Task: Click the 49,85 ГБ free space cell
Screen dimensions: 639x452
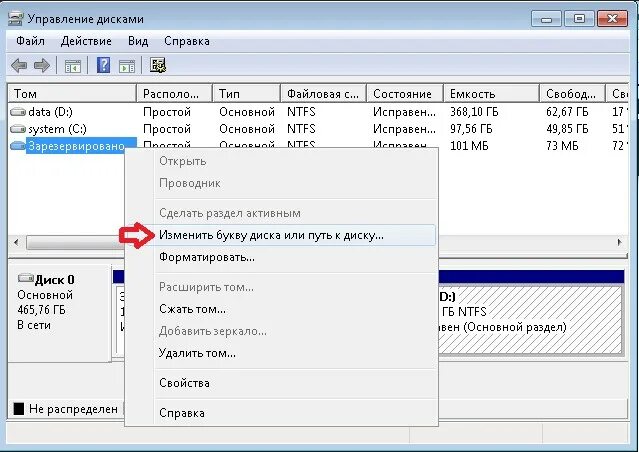Action: pyautogui.click(x=567, y=129)
